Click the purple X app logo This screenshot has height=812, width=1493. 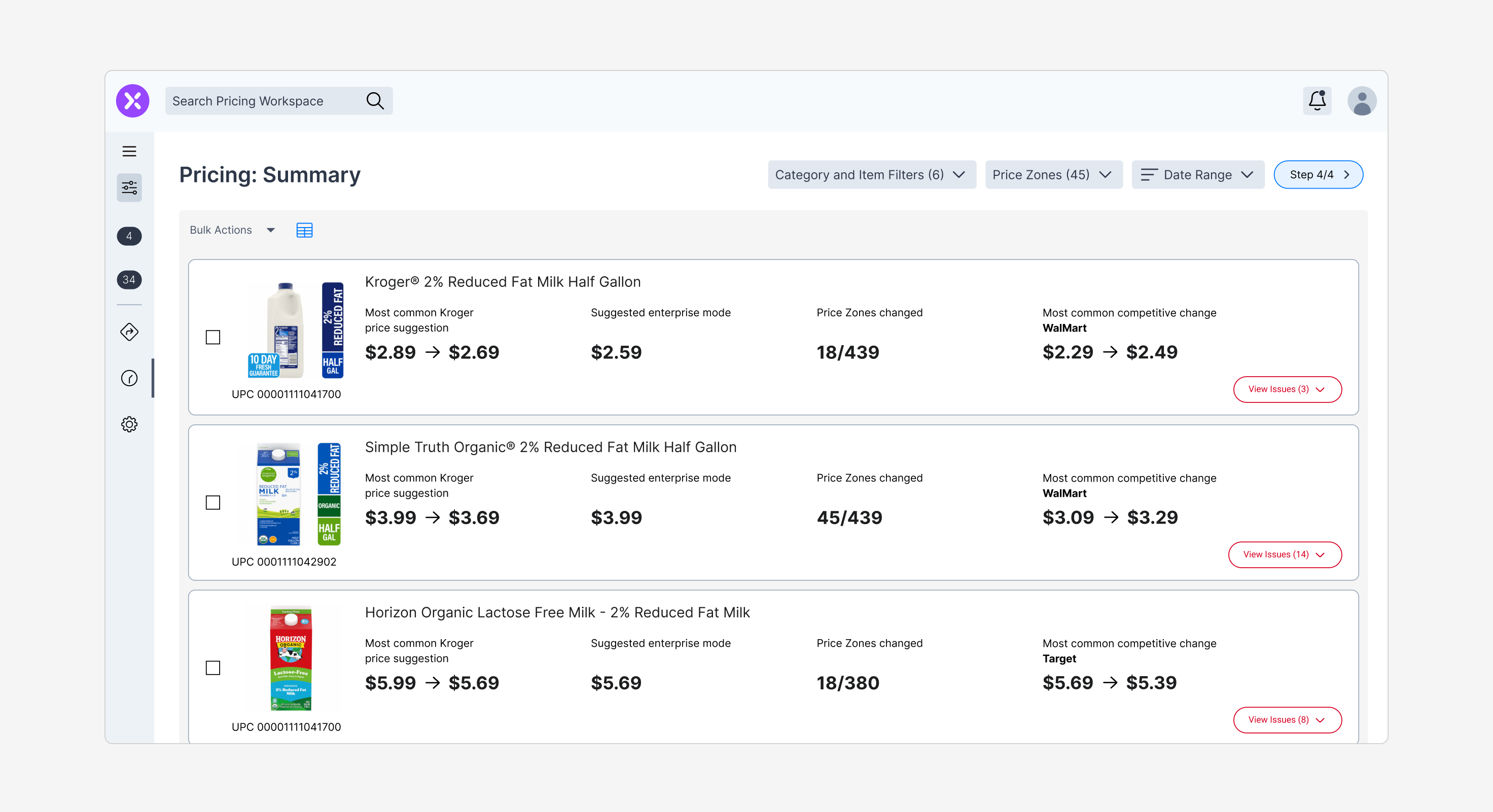click(x=132, y=101)
